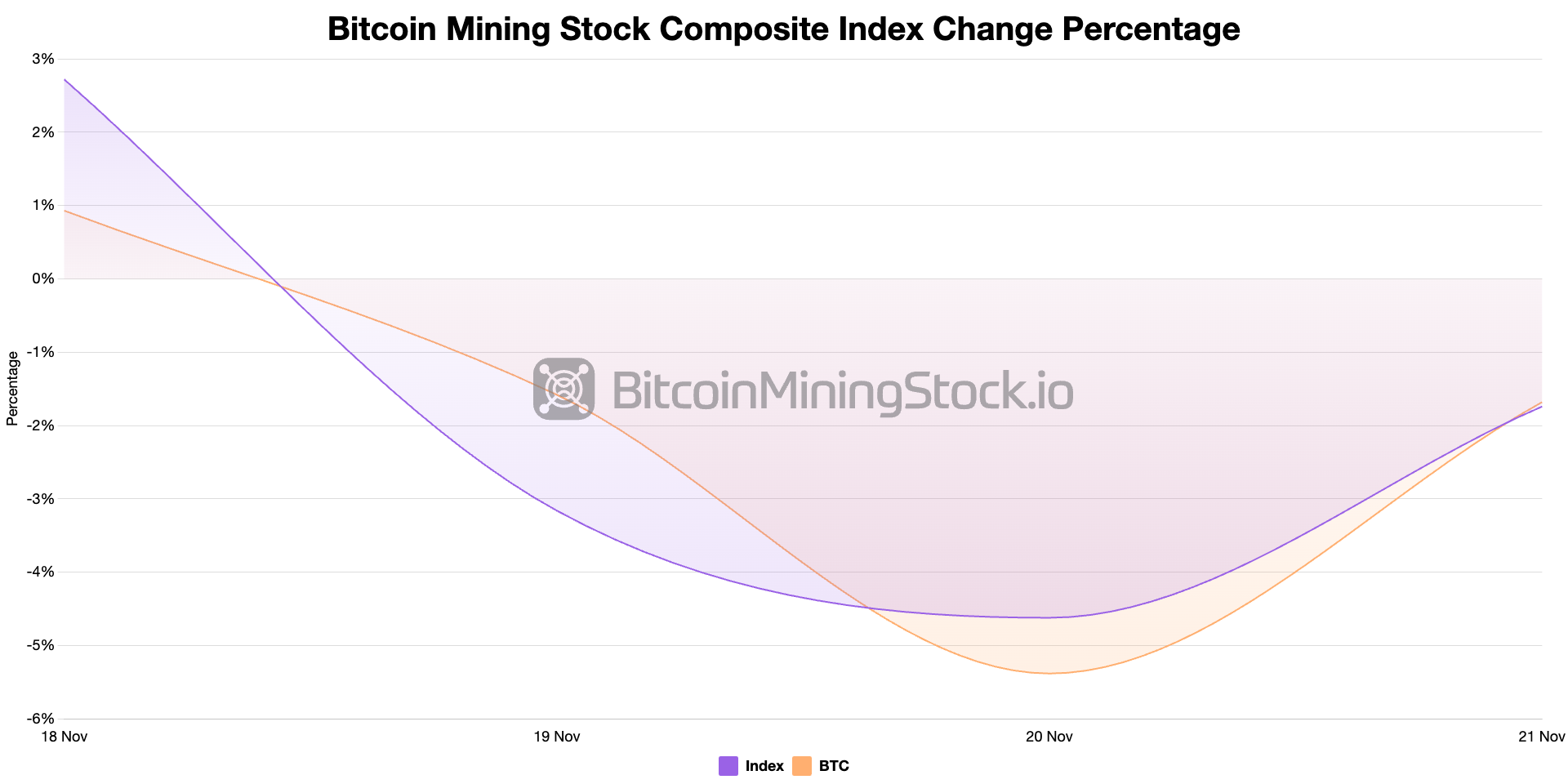The height and width of the screenshot is (784, 1568).
Task: Select the 19 Nov x-axis label
Action: pyautogui.click(x=557, y=737)
